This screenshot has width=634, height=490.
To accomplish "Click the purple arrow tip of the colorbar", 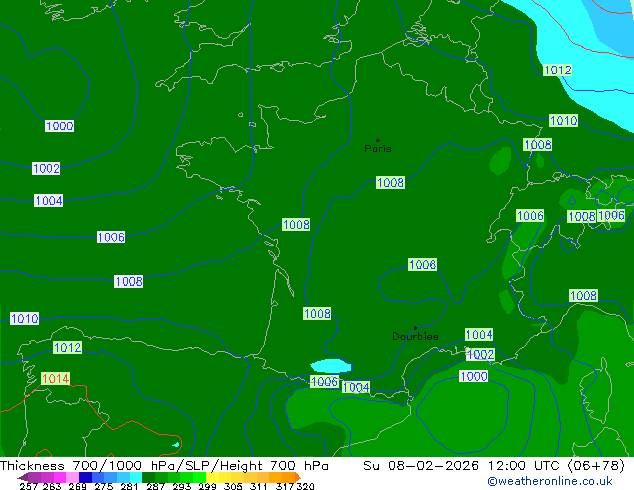I will [22, 477].
